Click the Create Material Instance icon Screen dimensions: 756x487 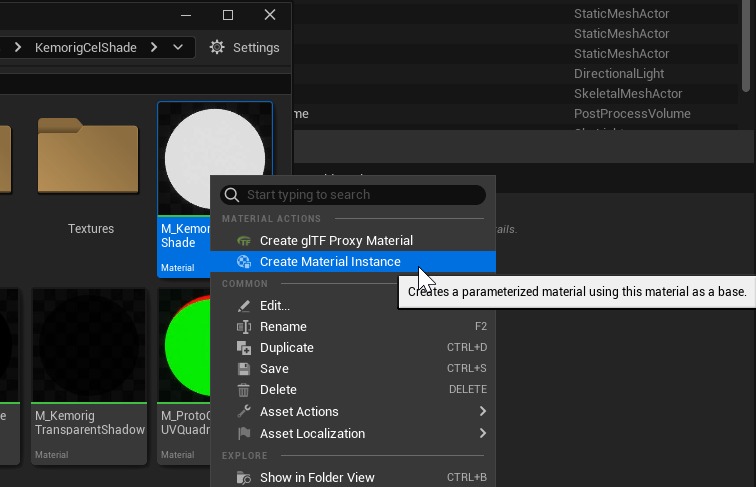(243, 262)
